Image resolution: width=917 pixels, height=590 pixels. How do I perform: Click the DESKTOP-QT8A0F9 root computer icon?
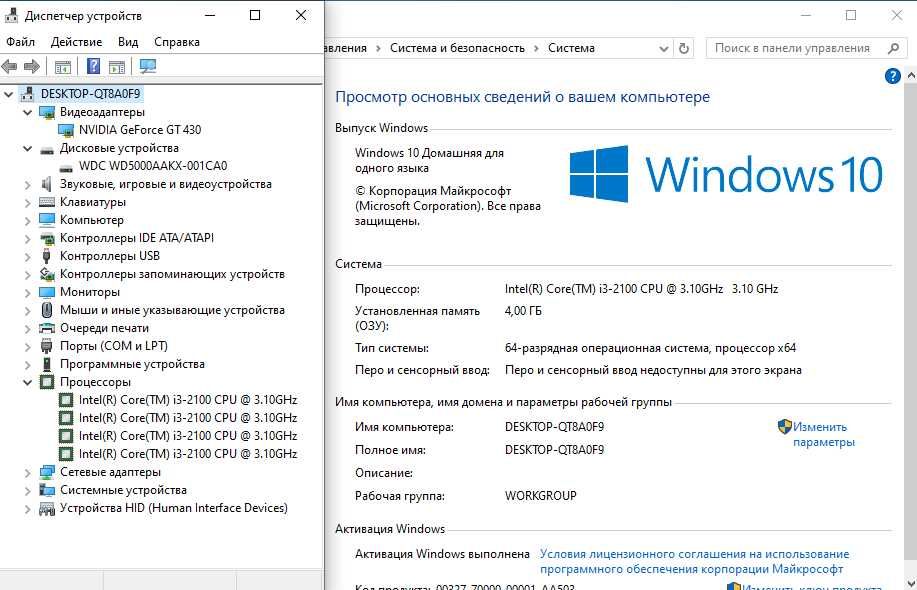click(27, 94)
